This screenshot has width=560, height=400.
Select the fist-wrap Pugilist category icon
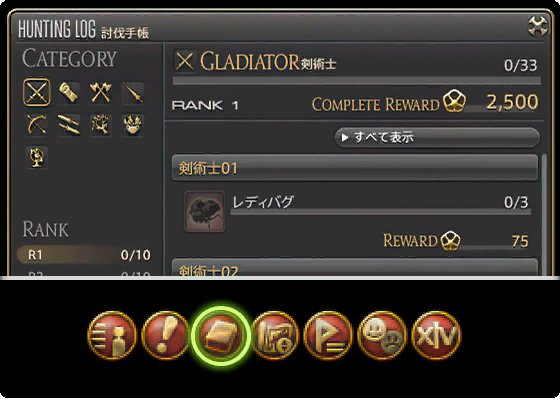coord(69,93)
